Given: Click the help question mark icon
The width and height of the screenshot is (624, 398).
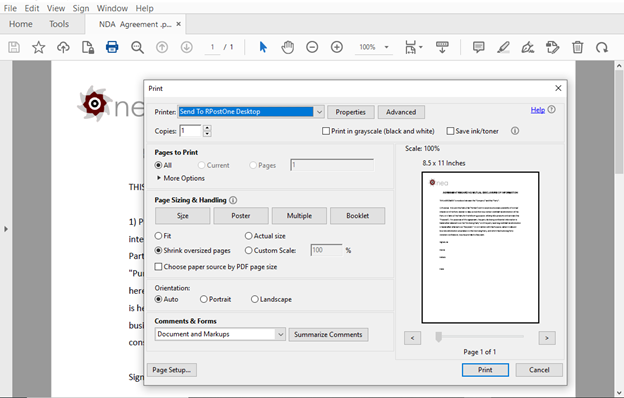Looking at the screenshot, I should (x=552, y=109).
